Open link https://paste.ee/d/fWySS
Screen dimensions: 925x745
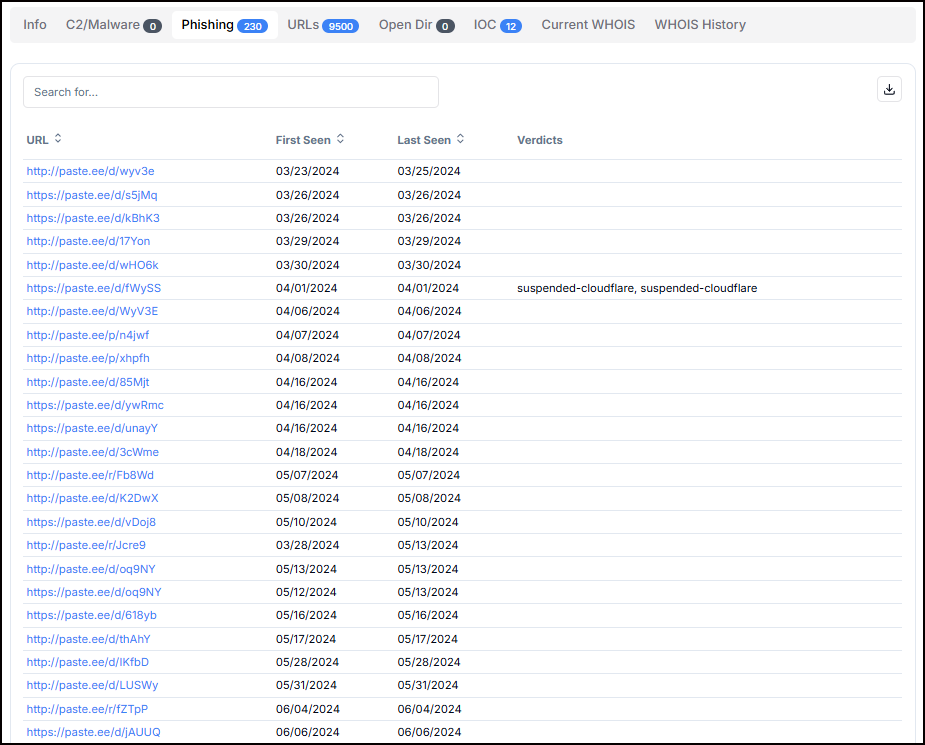tap(94, 288)
